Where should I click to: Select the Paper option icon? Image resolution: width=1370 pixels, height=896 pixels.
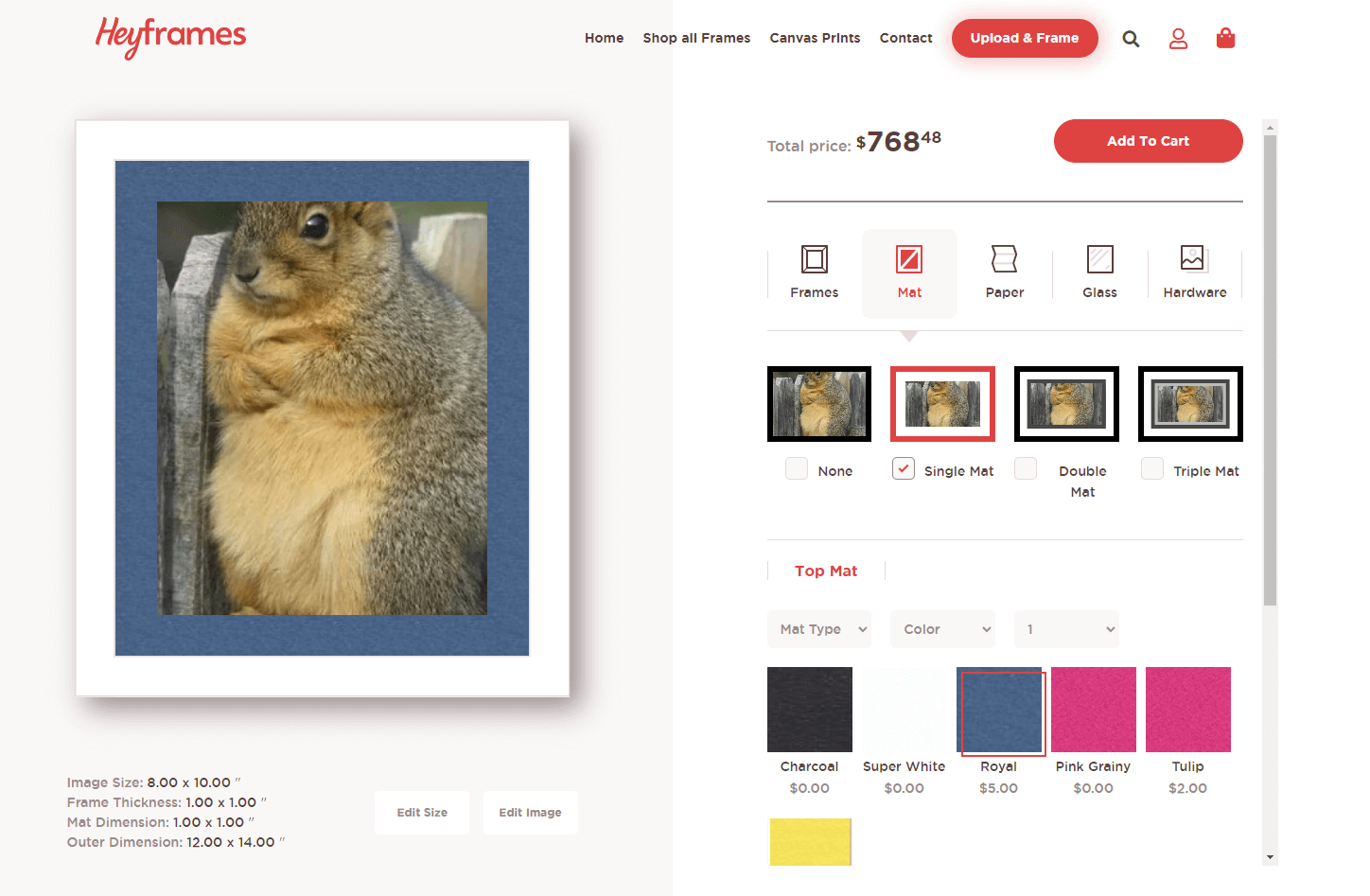(x=1004, y=258)
